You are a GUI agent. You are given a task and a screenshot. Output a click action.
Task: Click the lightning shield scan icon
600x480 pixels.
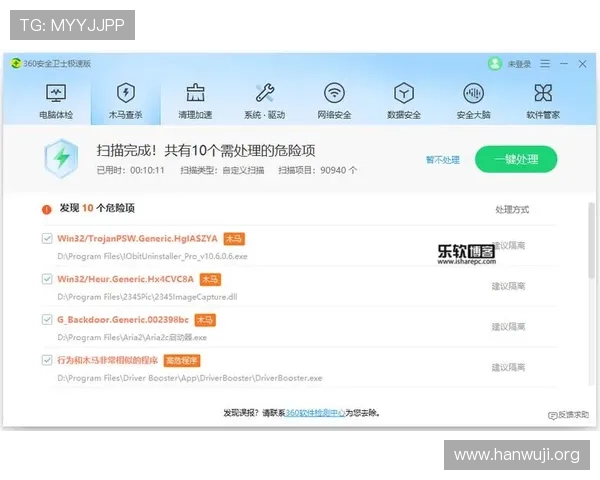[61, 158]
